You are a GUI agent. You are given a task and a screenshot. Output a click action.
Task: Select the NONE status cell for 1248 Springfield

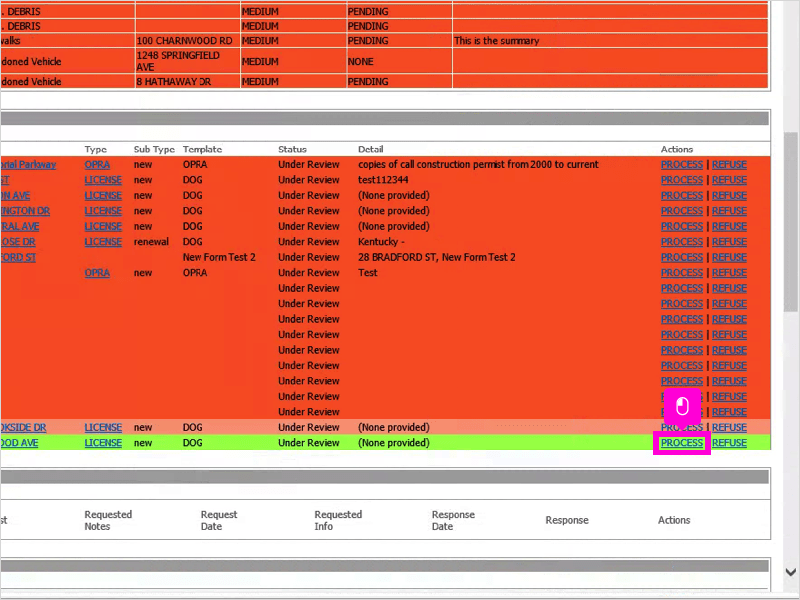[399, 61]
